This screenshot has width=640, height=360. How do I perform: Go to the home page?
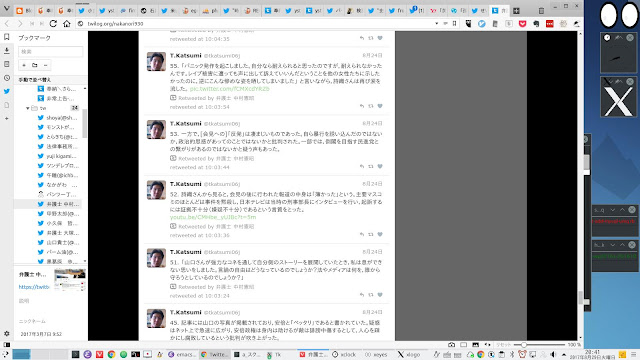(x=67, y=24)
